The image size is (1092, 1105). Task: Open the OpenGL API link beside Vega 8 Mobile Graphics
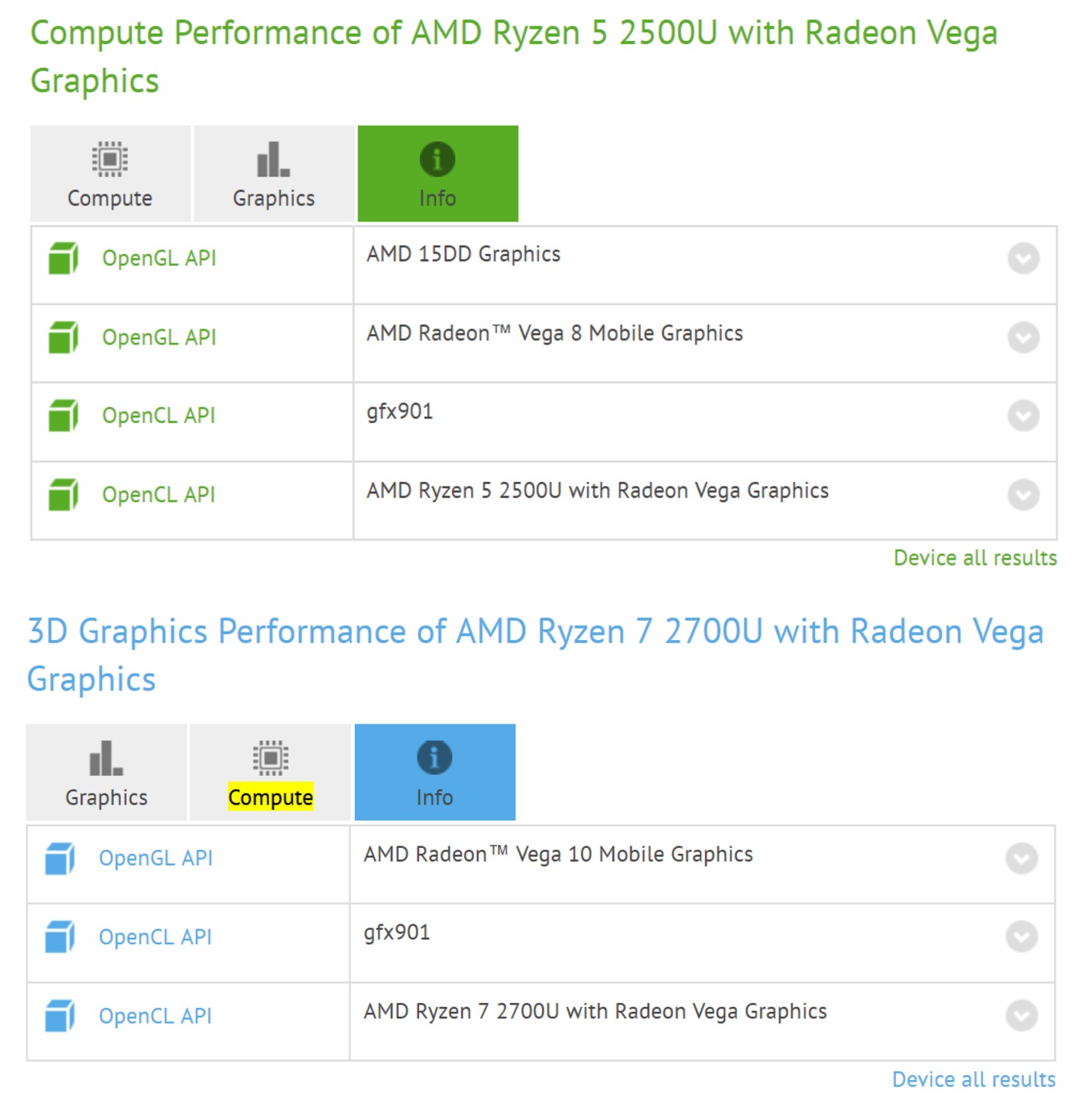coord(159,337)
